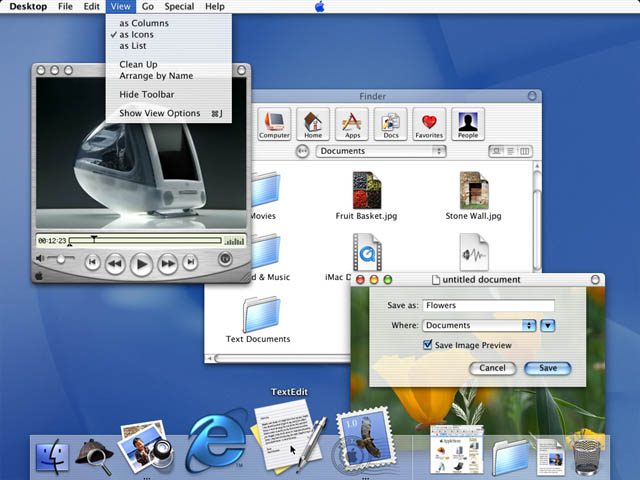Switch Finder to column view button
Image resolution: width=640 pixels, height=480 pixels.
point(525,151)
